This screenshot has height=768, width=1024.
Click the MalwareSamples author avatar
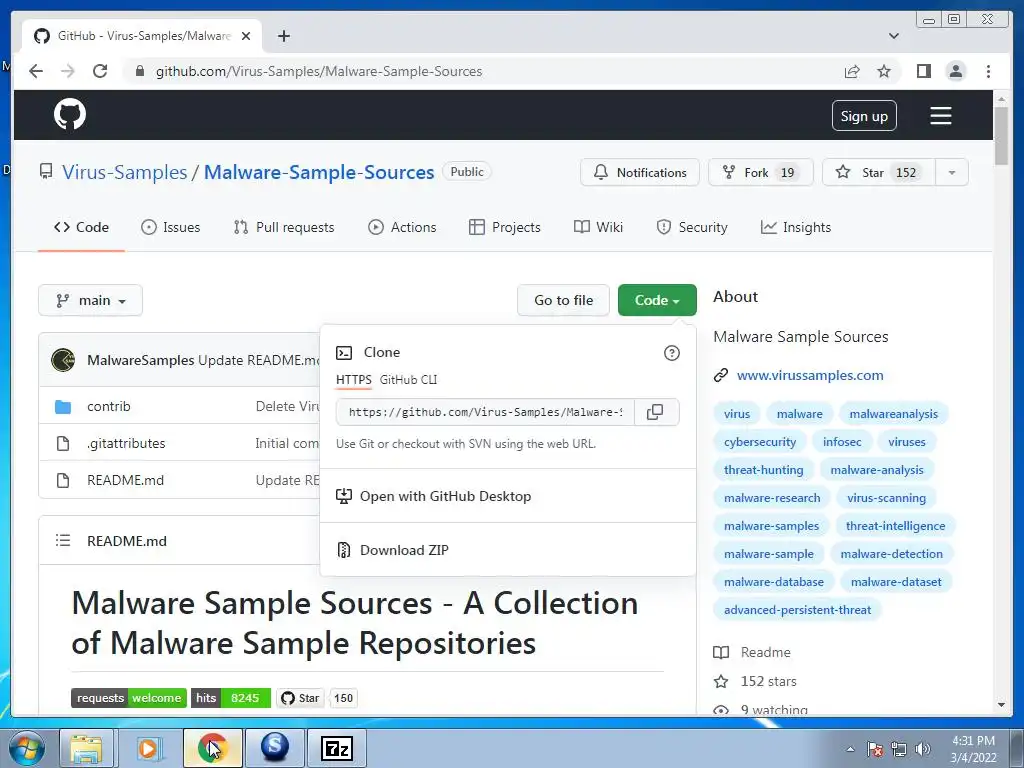pos(63,360)
